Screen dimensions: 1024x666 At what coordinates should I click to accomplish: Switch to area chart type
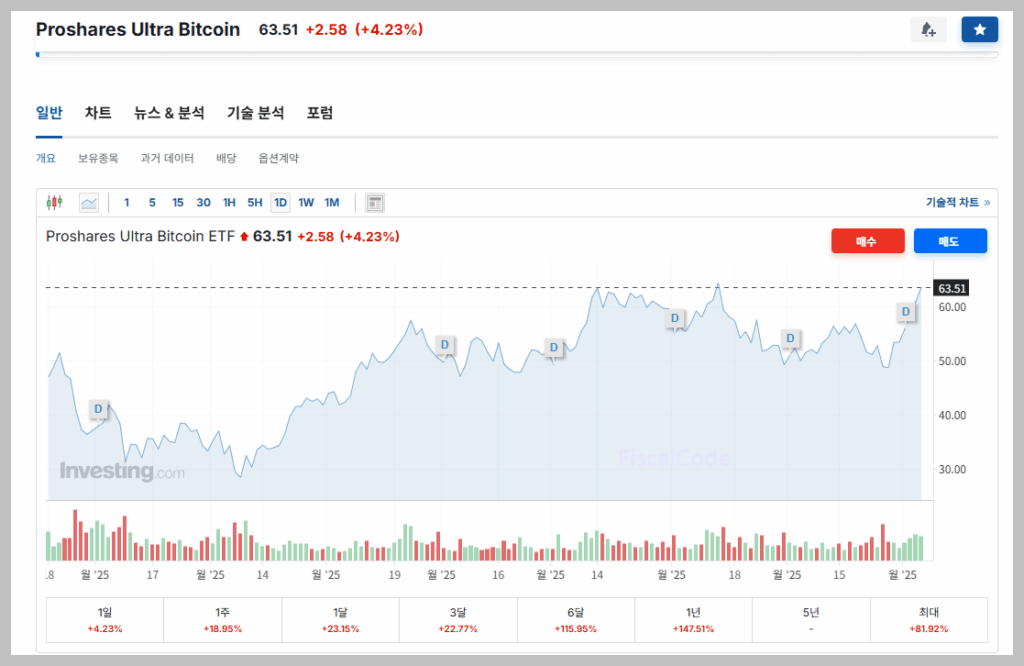point(89,203)
